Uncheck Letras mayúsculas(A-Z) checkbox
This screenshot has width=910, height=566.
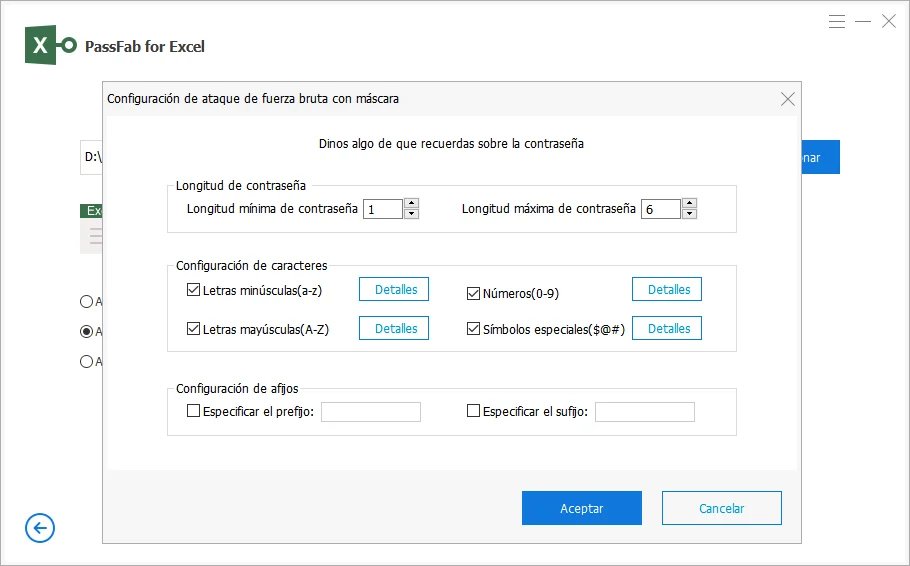pyautogui.click(x=193, y=329)
